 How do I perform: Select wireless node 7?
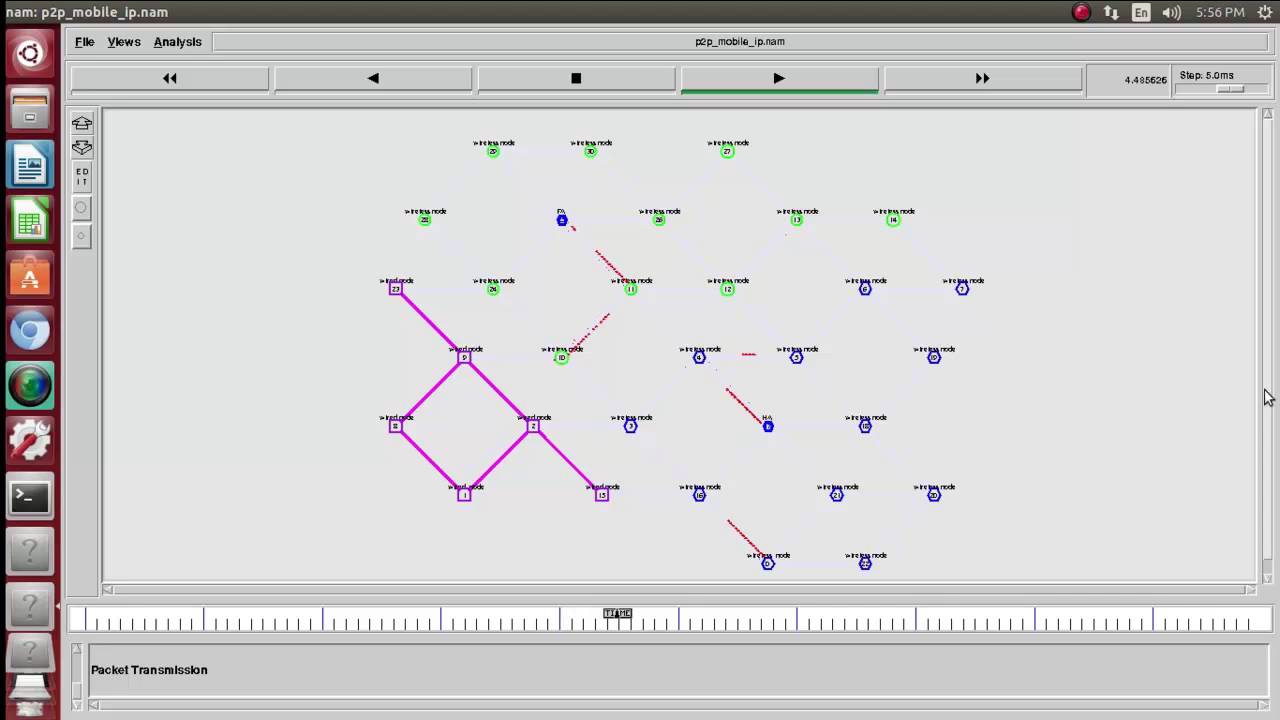pyautogui.click(x=962, y=289)
